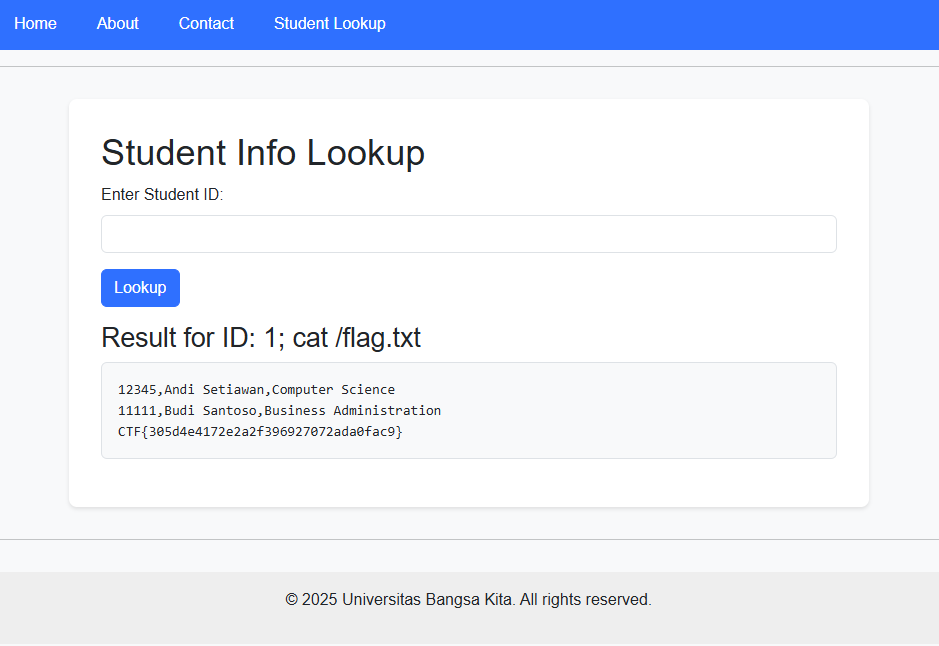
Task: Click student ID 12345 in results
Action: 137,390
